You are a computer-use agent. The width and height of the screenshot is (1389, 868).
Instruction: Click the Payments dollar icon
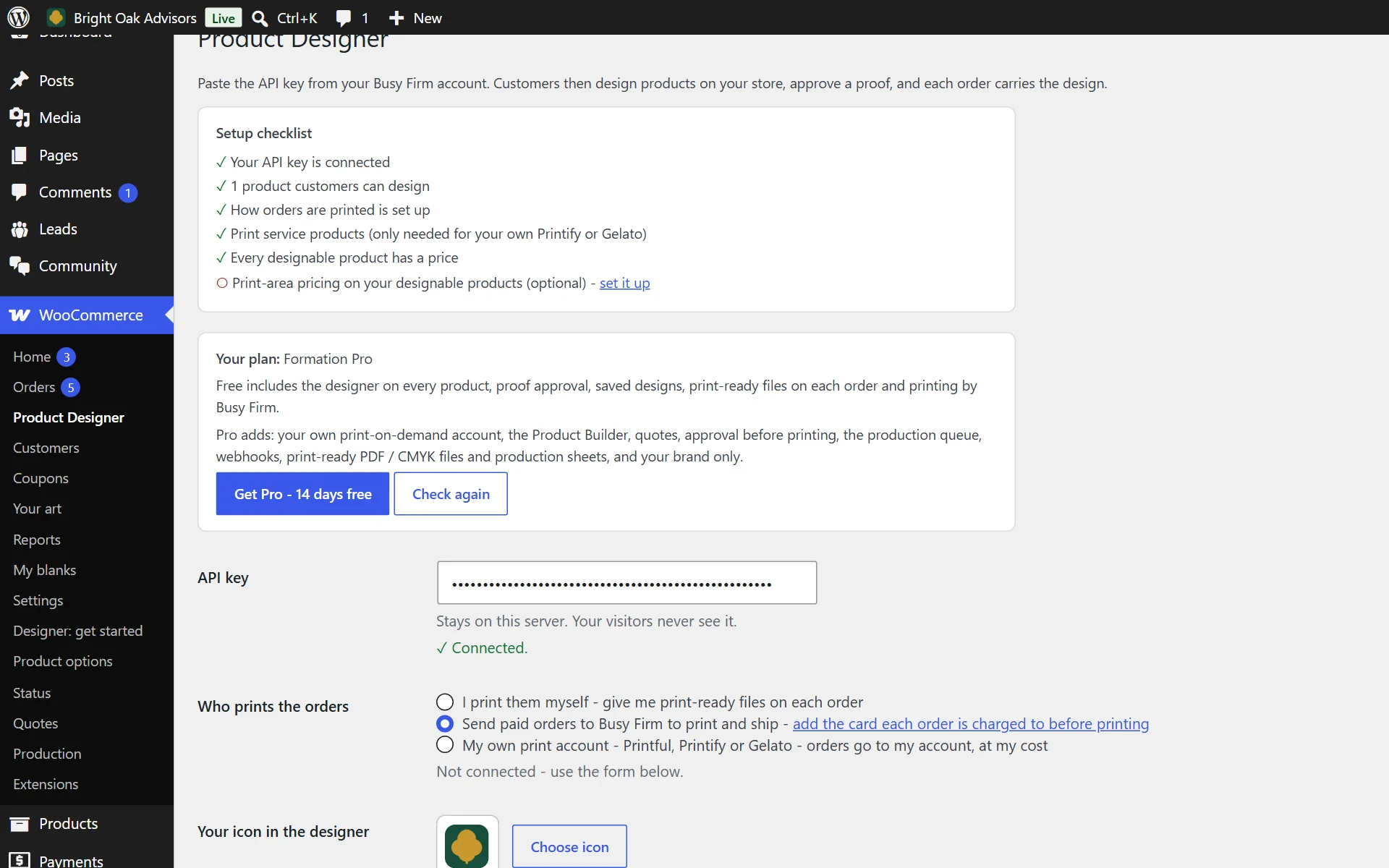pyautogui.click(x=20, y=860)
